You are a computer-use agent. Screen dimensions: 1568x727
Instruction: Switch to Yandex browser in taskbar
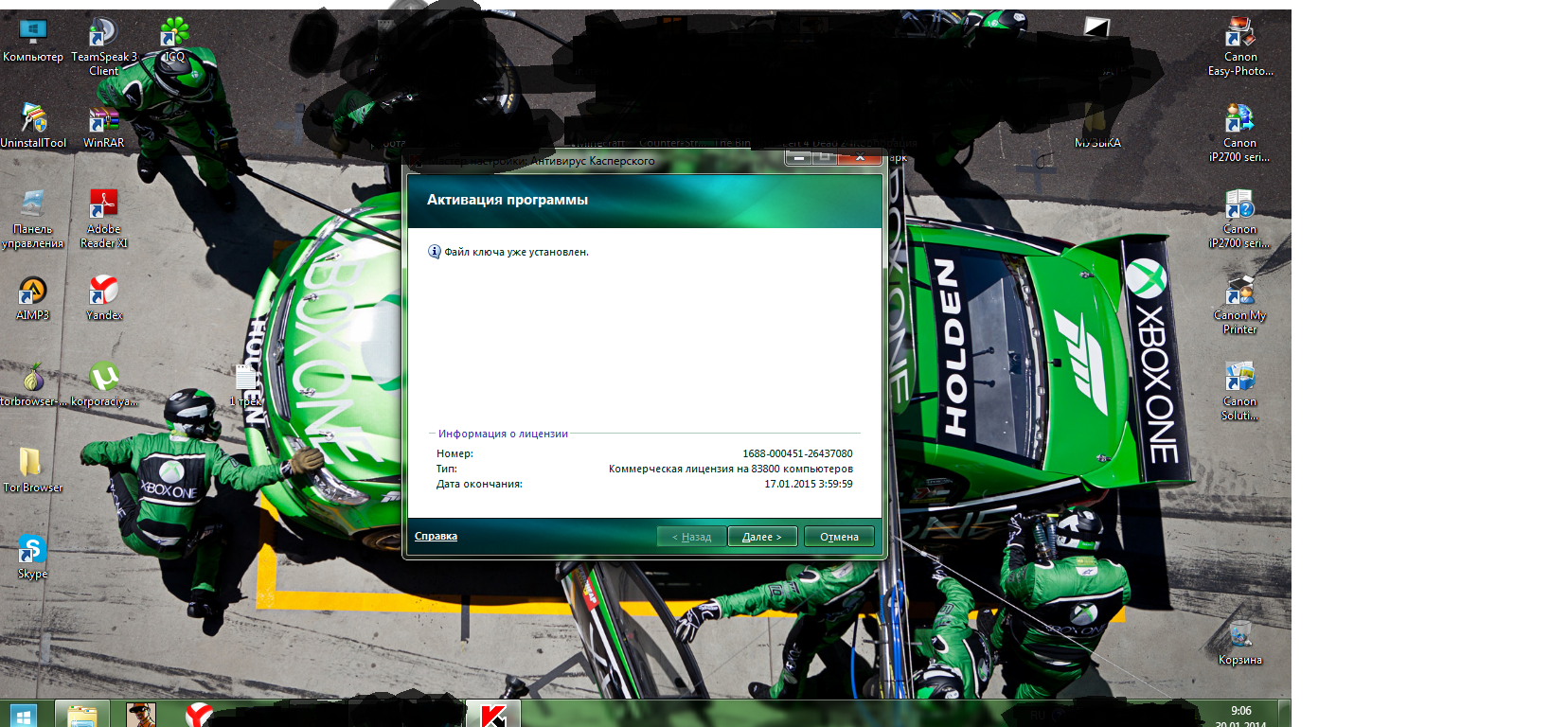pyautogui.click(x=199, y=716)
